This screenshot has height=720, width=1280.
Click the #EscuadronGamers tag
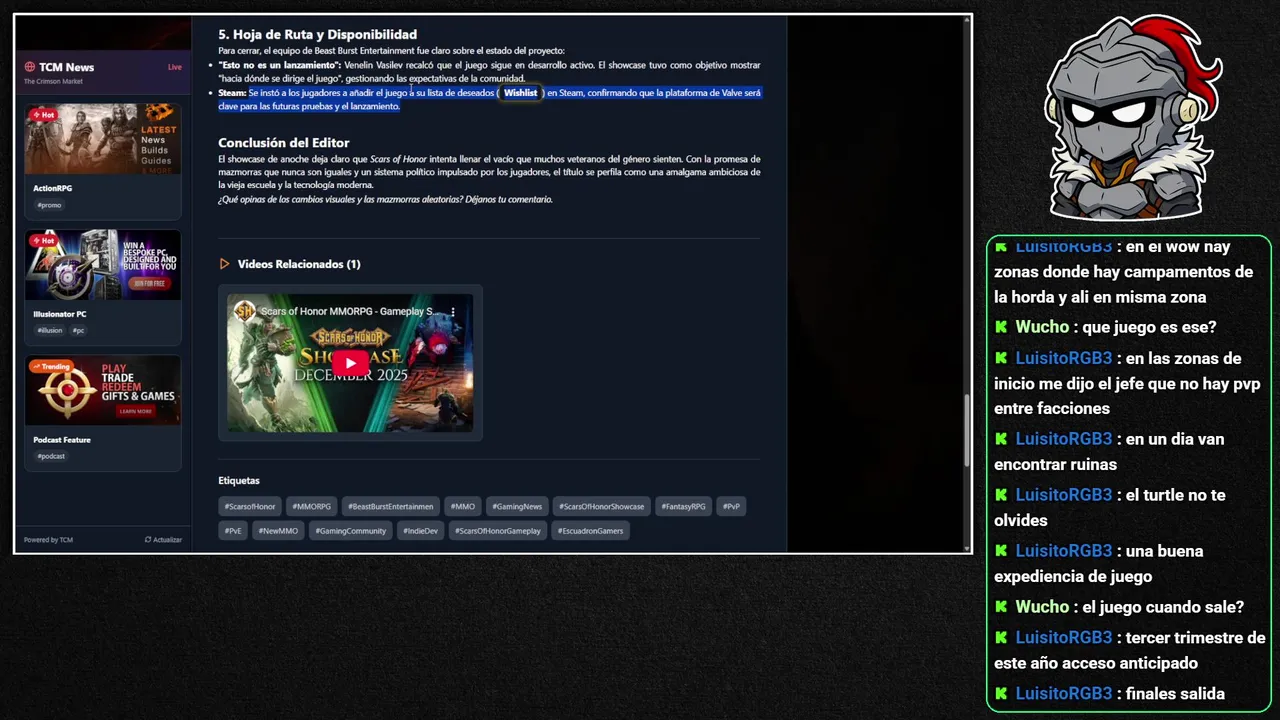590,531
